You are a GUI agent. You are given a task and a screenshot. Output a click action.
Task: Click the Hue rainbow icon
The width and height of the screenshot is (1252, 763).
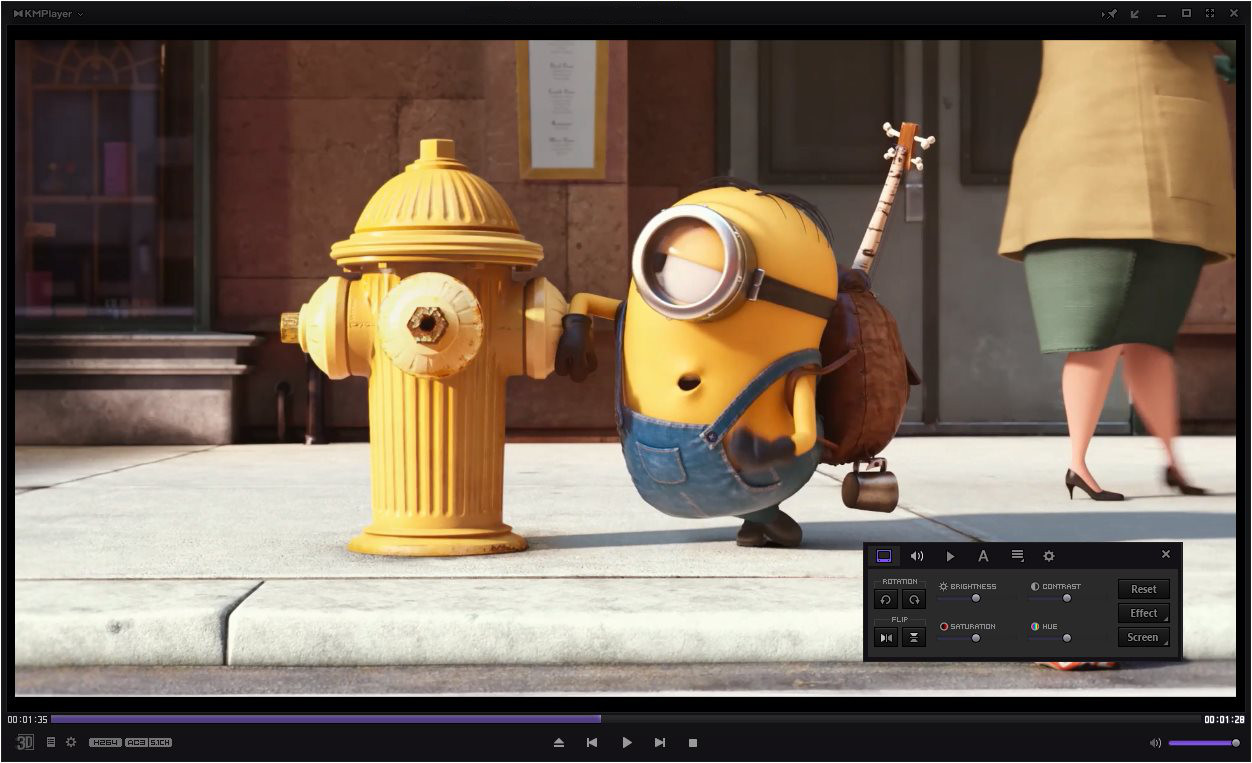point(1035,627)
